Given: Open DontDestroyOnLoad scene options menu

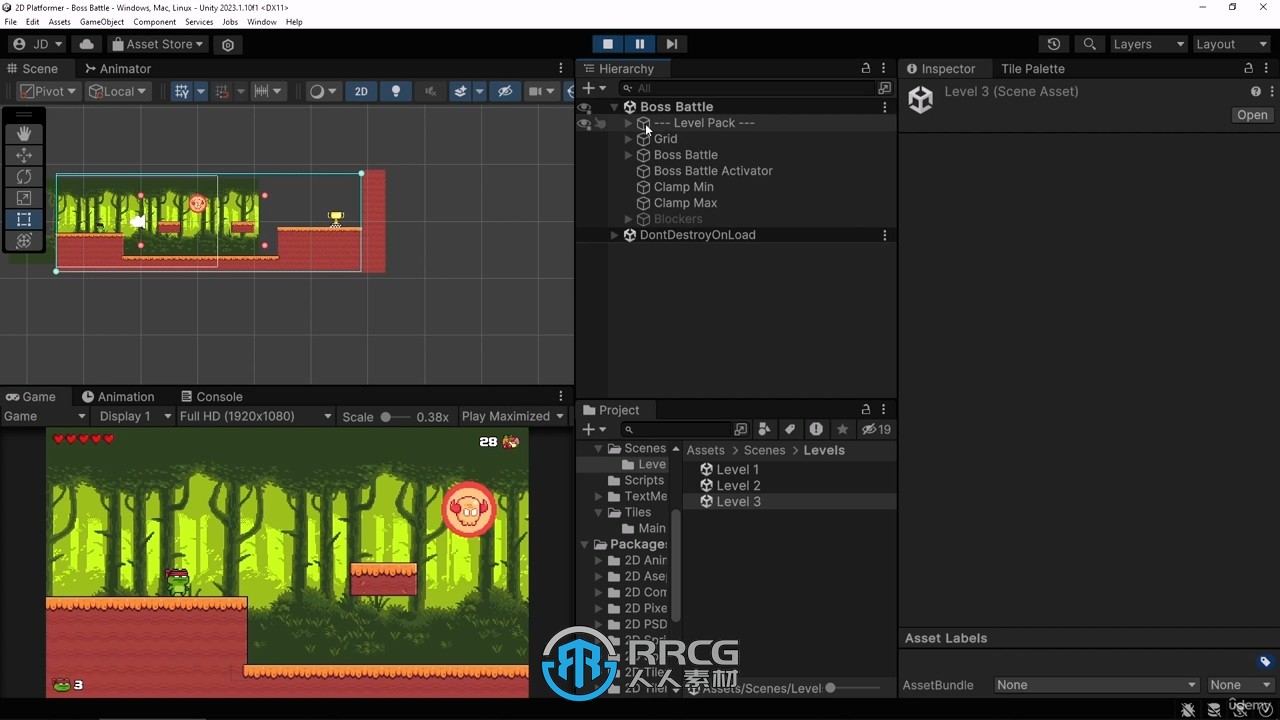Looking at the screenshot, I should click(884, 235).
